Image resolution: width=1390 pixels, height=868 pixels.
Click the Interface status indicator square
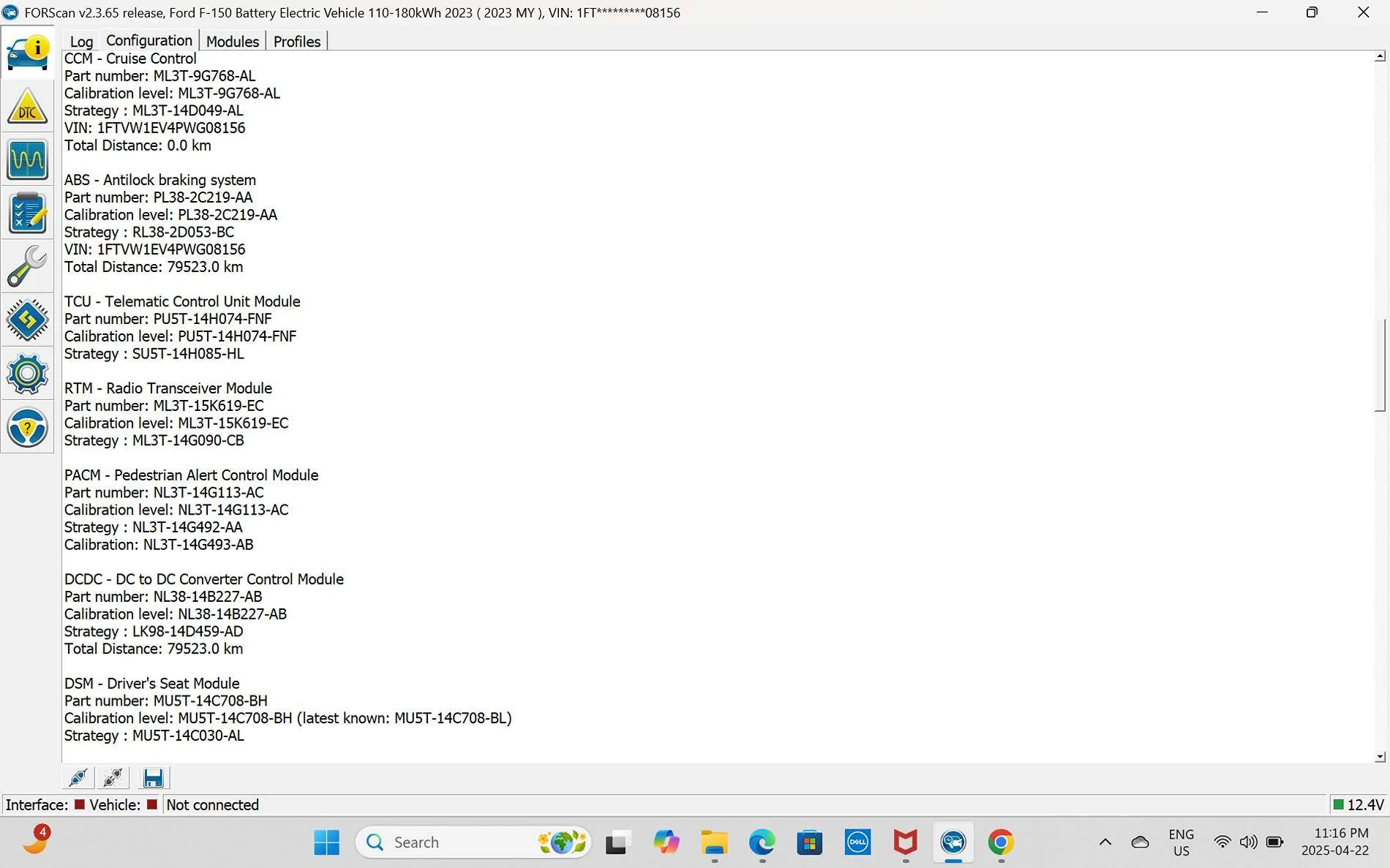coord(80,804)
